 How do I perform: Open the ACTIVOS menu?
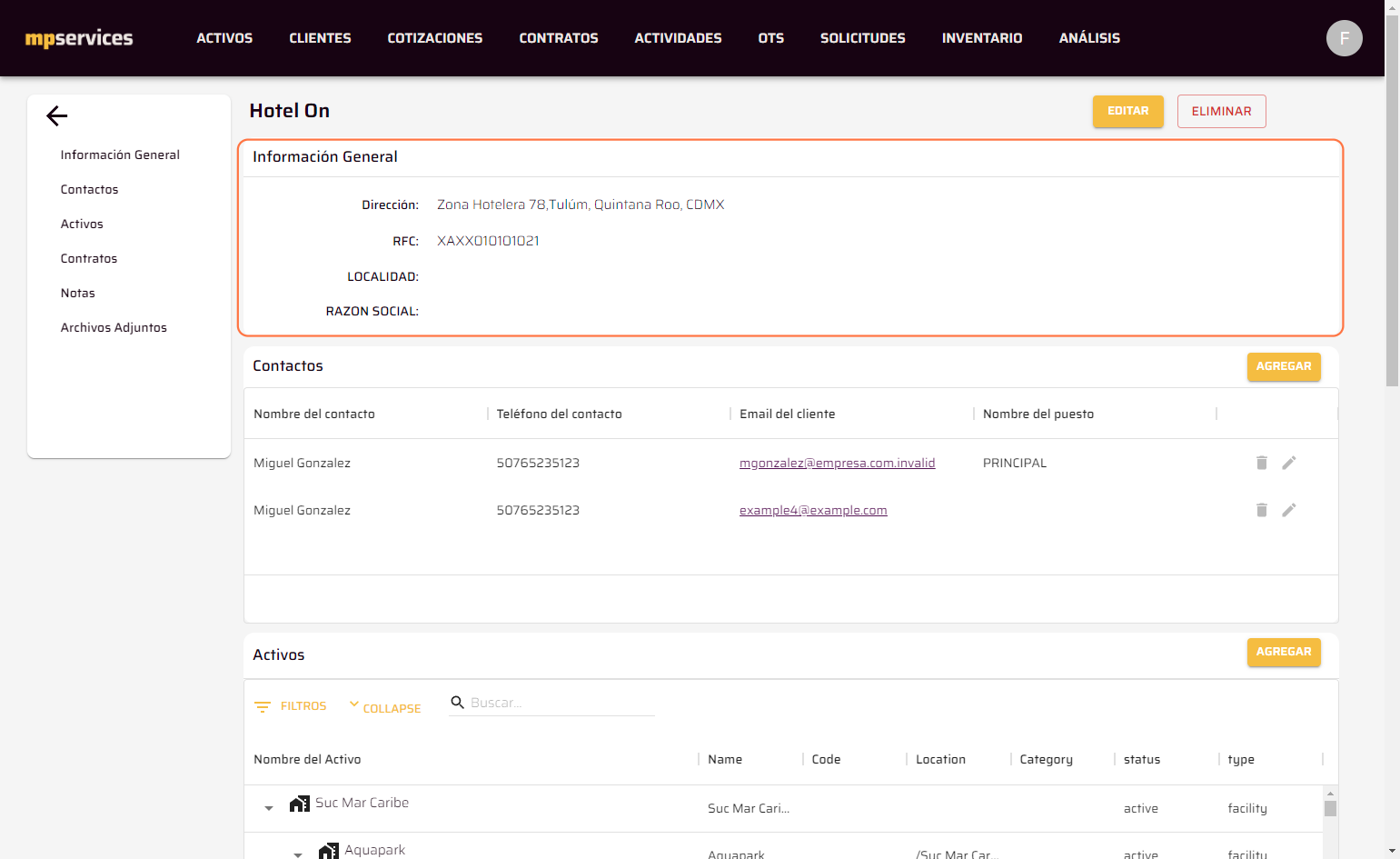click(x=224, y=38)
